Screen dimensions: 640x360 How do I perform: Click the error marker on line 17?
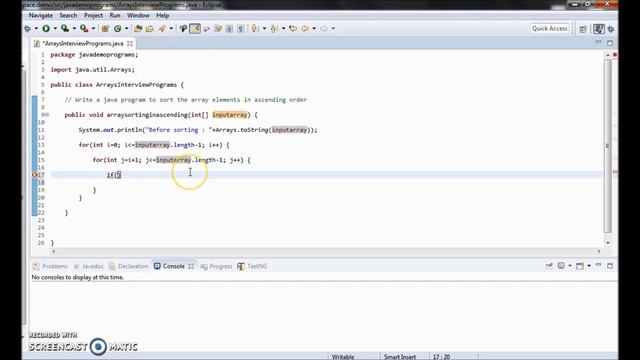35,175
